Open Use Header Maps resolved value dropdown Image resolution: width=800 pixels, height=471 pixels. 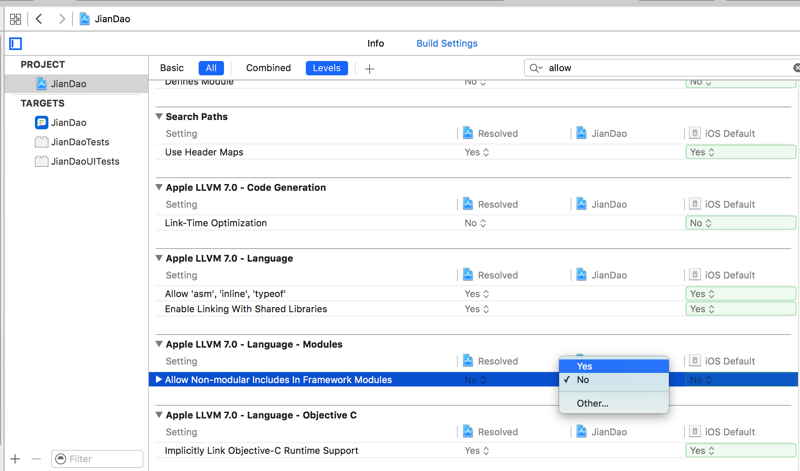pyautogui.click(x=477, y=153)
